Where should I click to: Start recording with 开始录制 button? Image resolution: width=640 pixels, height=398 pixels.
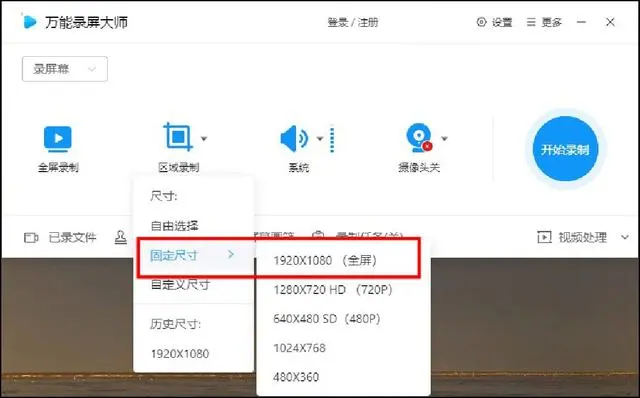point(565,149)
